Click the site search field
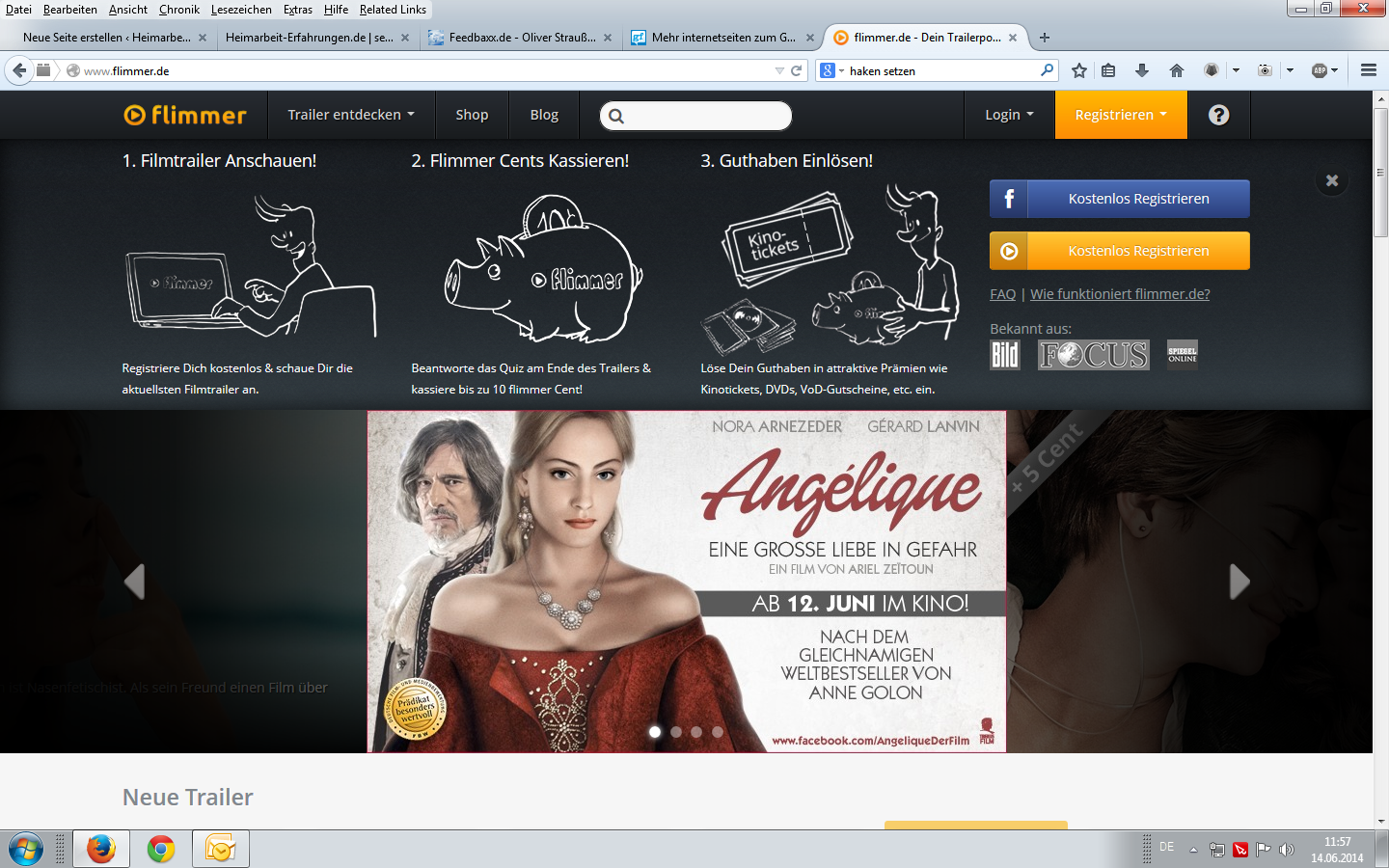 click(695, 116)
